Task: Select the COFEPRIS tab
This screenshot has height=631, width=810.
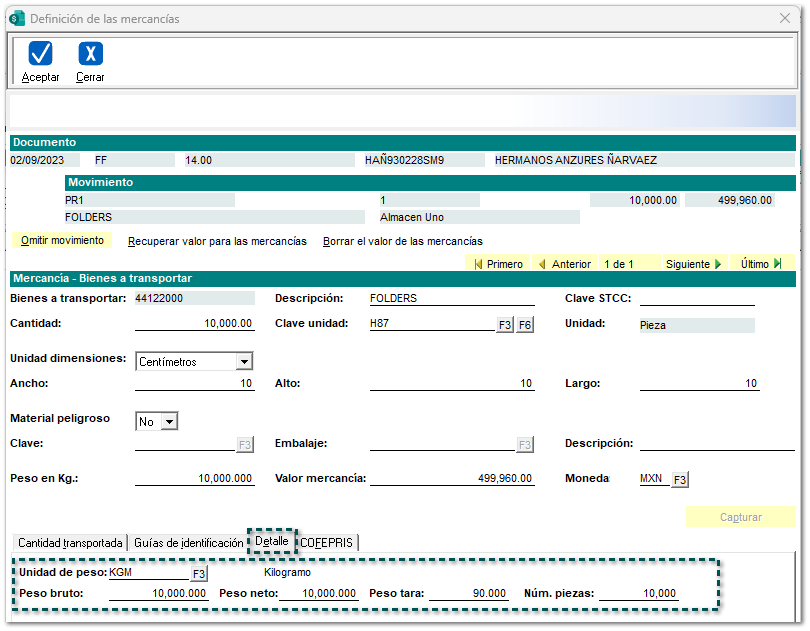Action: (328, 543)
